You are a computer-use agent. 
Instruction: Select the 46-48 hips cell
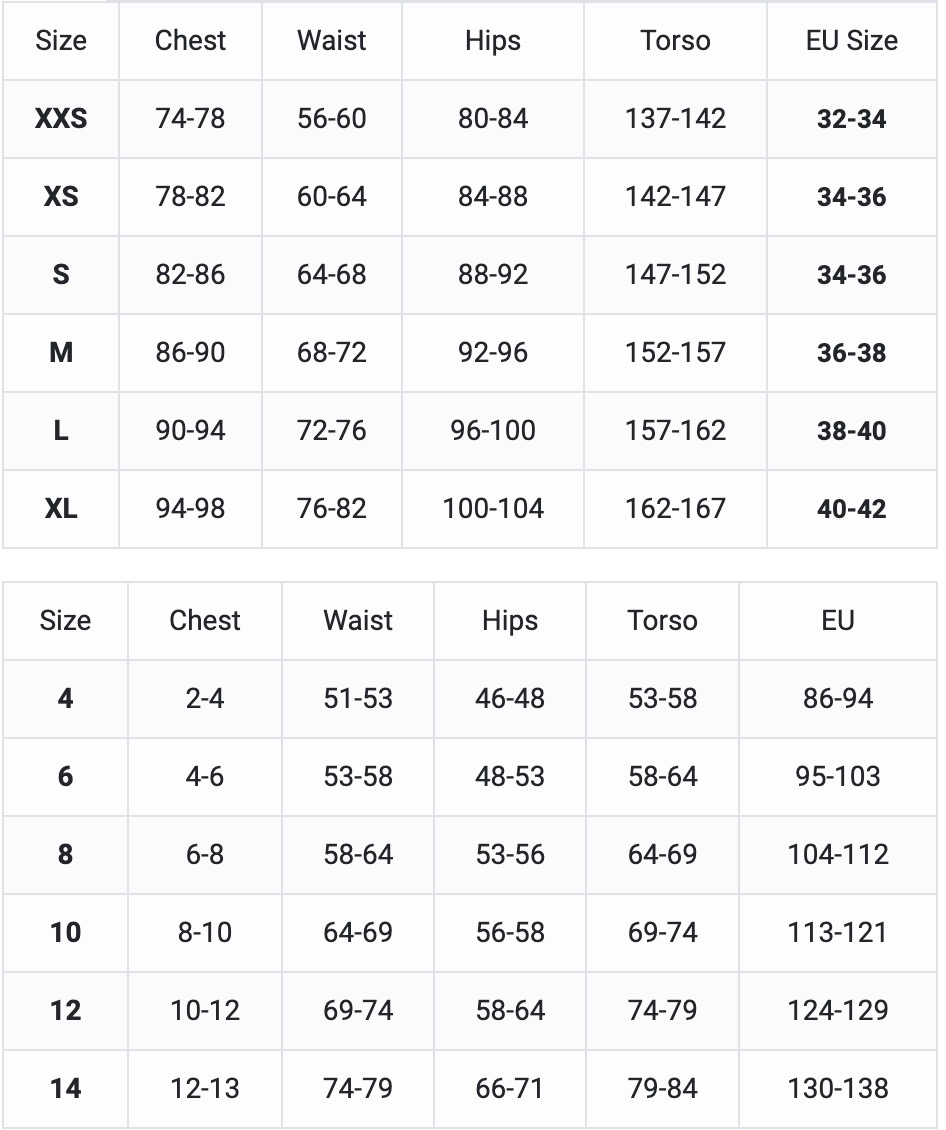tap(510, 698)
